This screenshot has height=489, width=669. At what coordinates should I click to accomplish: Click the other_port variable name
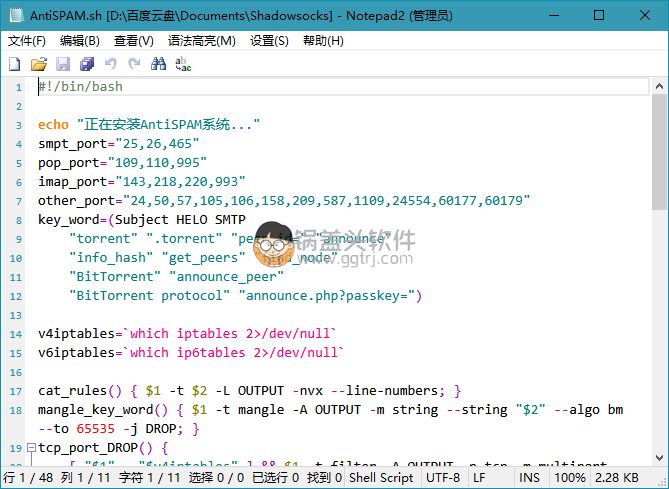pos(76,201)
